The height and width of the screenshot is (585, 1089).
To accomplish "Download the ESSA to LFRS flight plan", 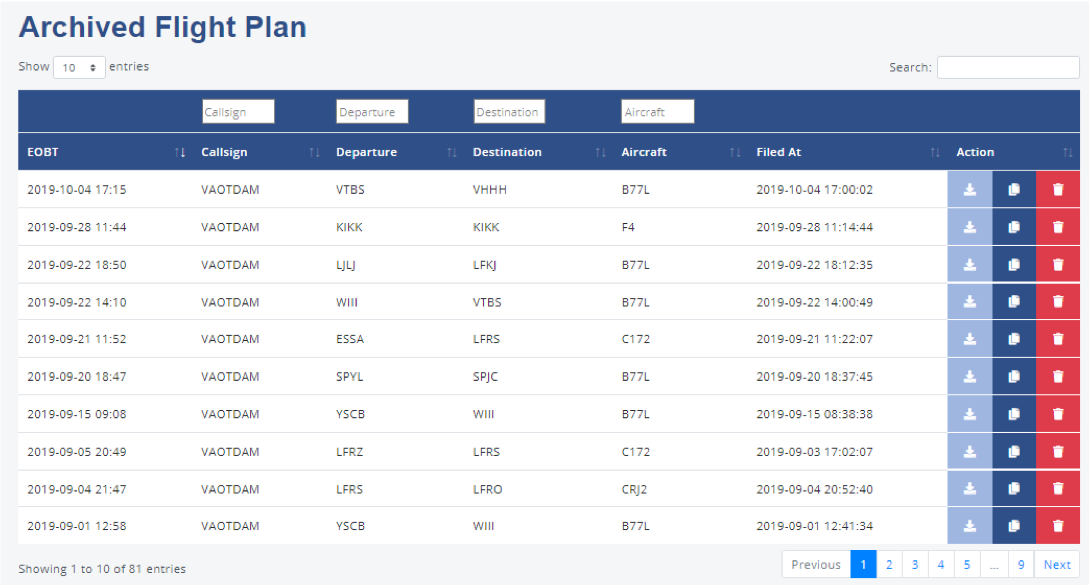I will 969,339.
